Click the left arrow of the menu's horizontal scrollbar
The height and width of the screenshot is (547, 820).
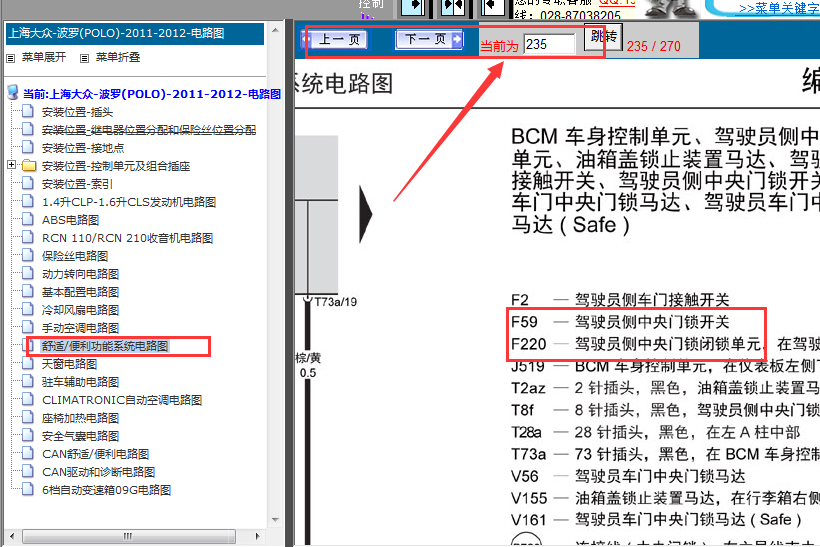(x=12, y=536)
